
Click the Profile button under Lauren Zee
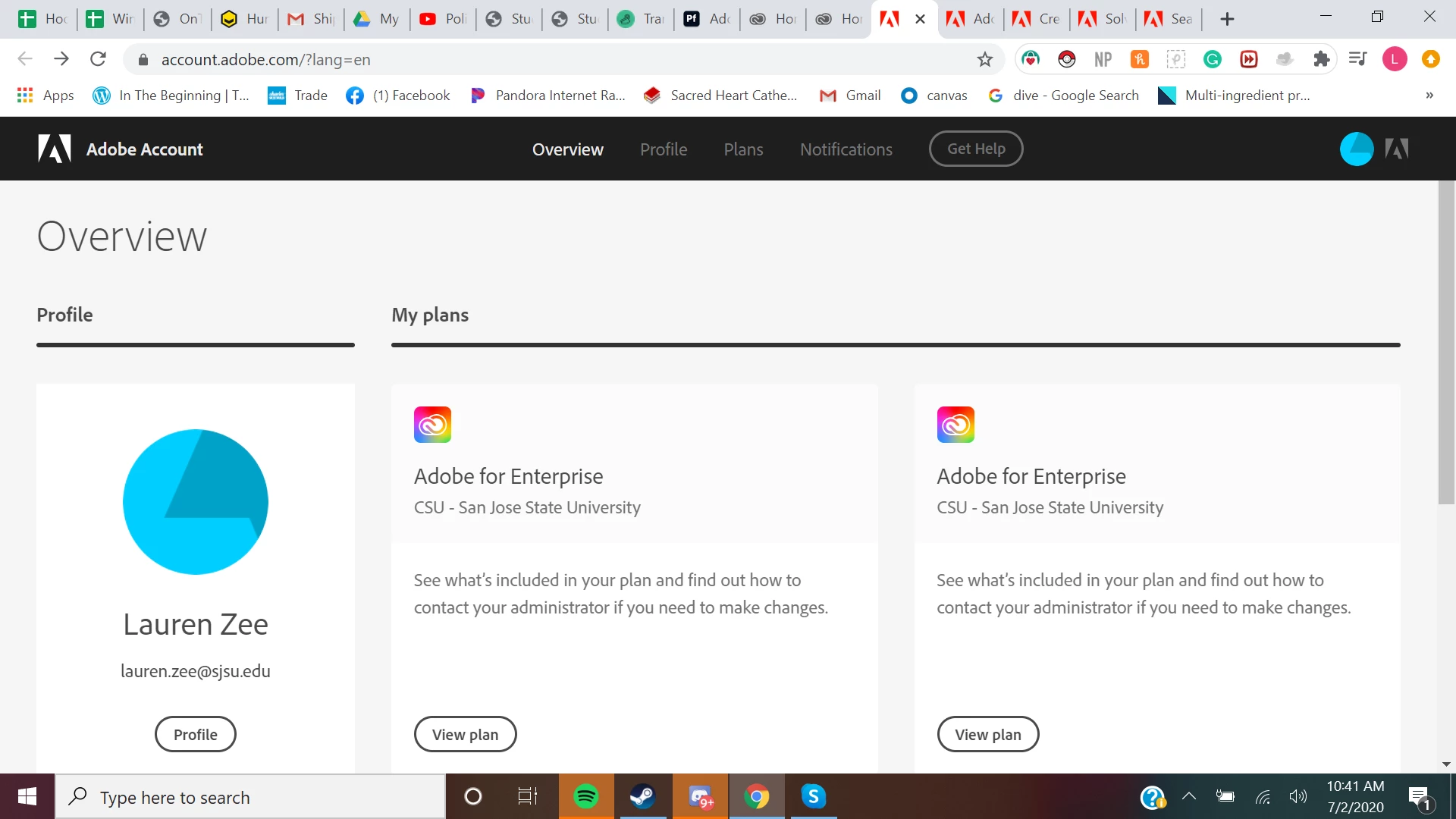(195, 734)
